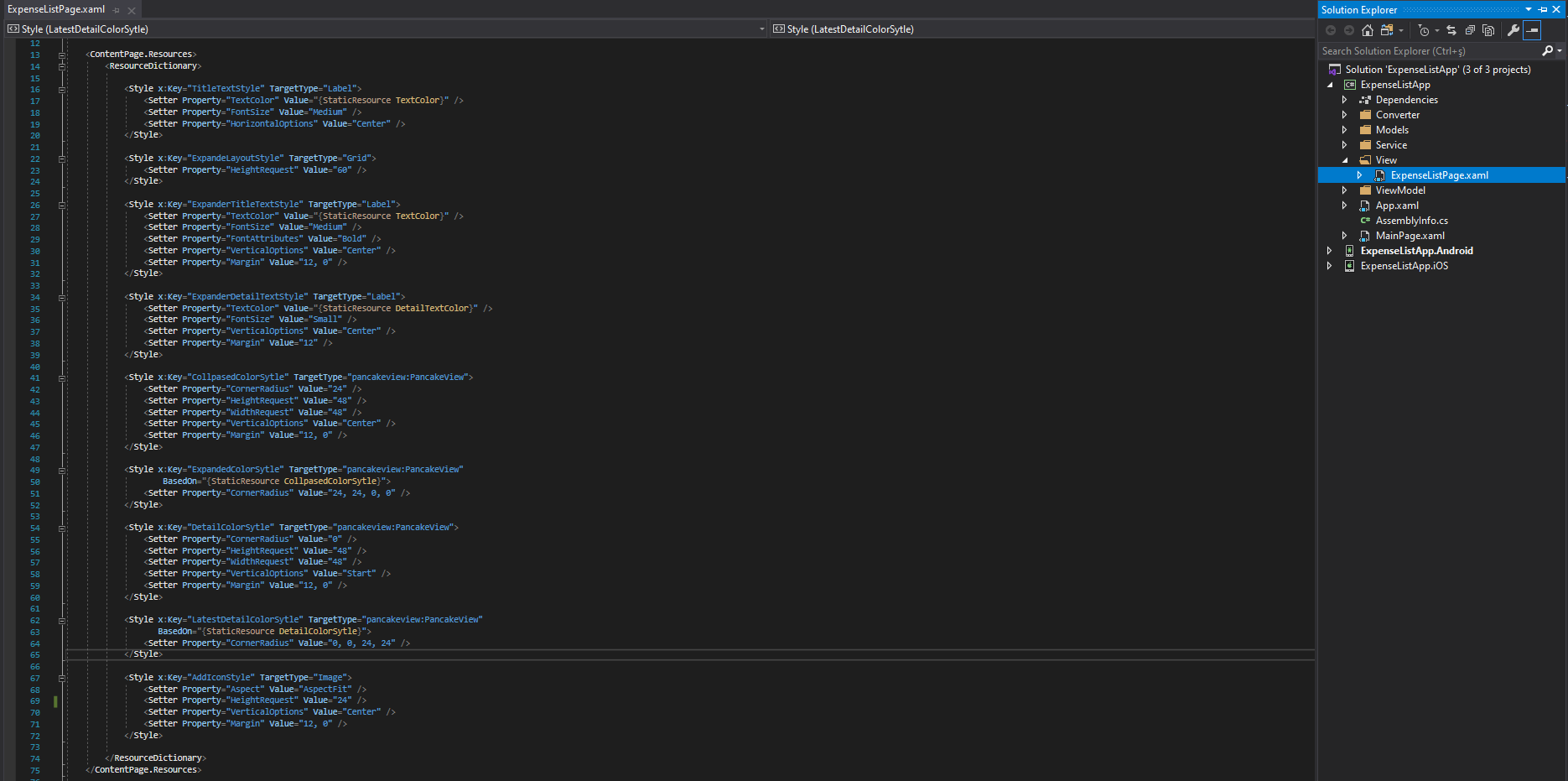This screenshot has width=1568, height=781.
Task: Click the Dependencies icon in the tree
Action: point(1365,100)
